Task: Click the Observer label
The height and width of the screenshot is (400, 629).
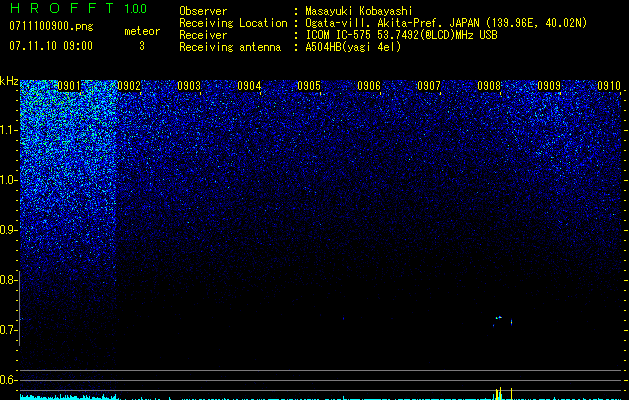Action: point(203,12)
